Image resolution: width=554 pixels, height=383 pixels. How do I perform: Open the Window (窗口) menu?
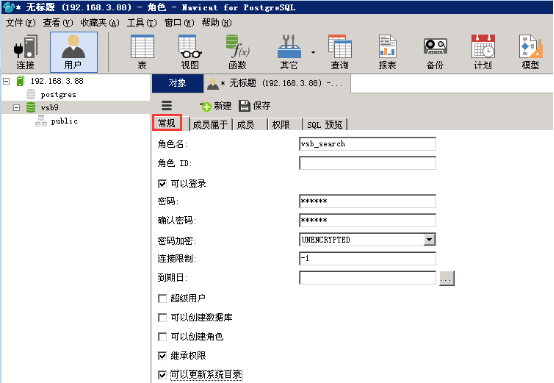coord(179,23)
